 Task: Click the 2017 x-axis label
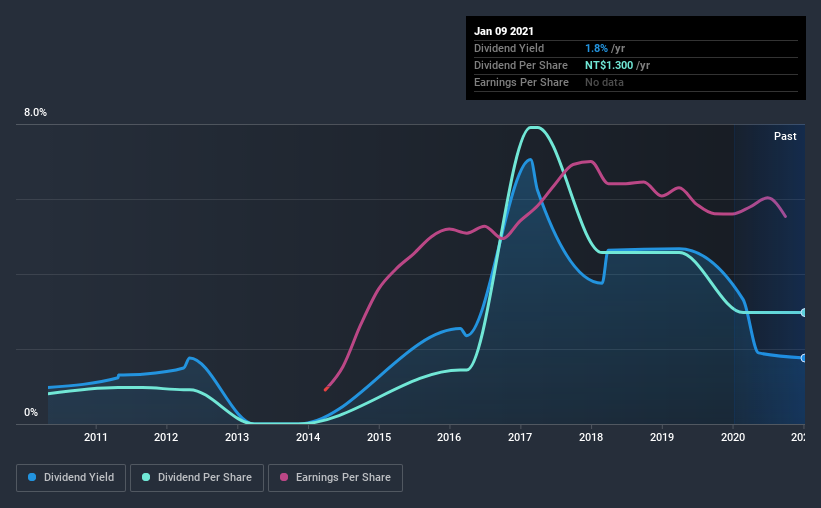pyautogui.click(x=520, y=437)
